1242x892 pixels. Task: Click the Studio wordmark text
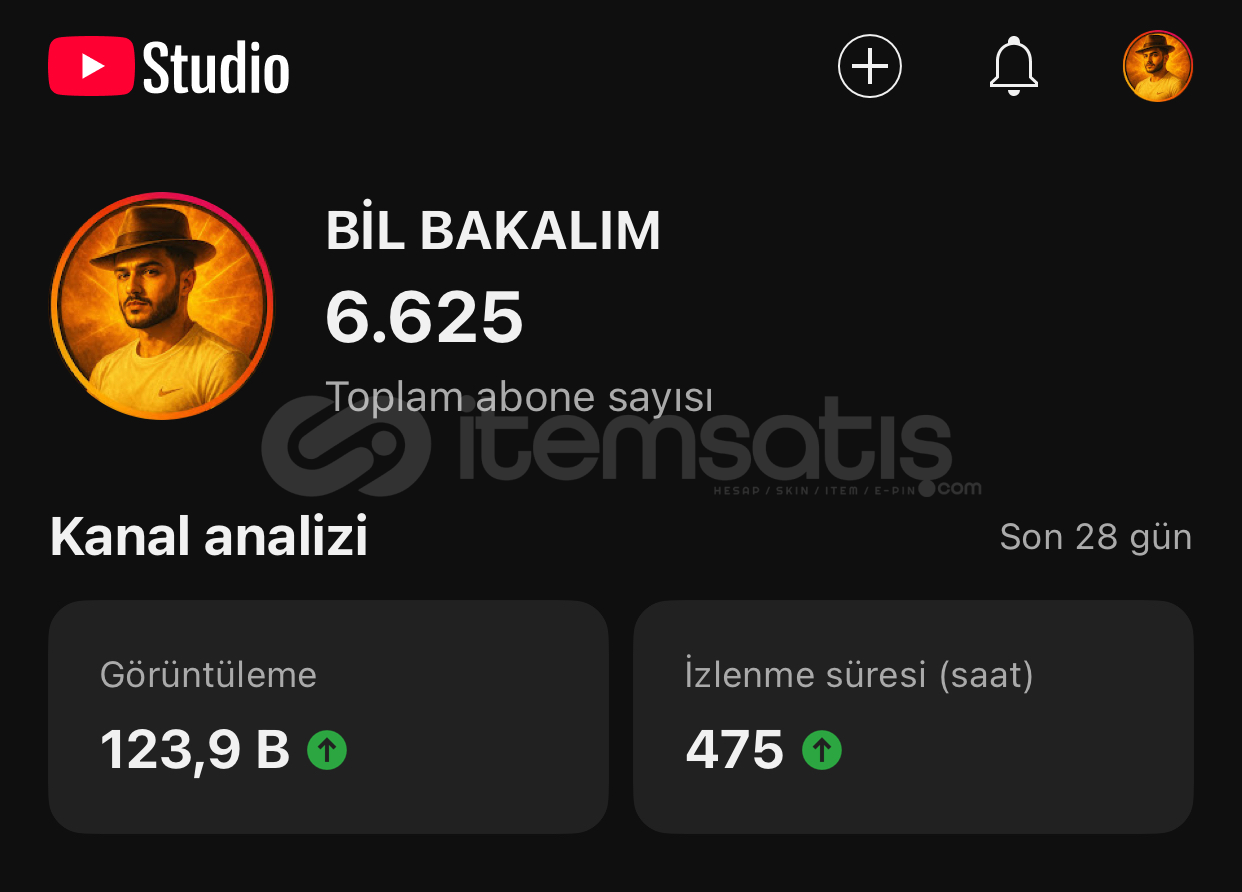click(x=217, y=67)
